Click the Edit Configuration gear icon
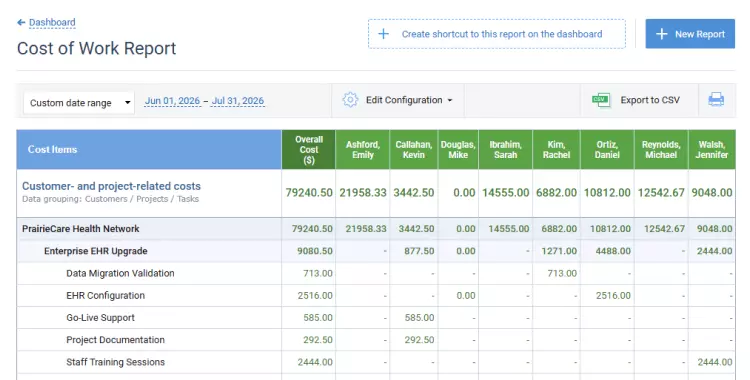This screenshot has width=750, height=380. click(350, 100)
